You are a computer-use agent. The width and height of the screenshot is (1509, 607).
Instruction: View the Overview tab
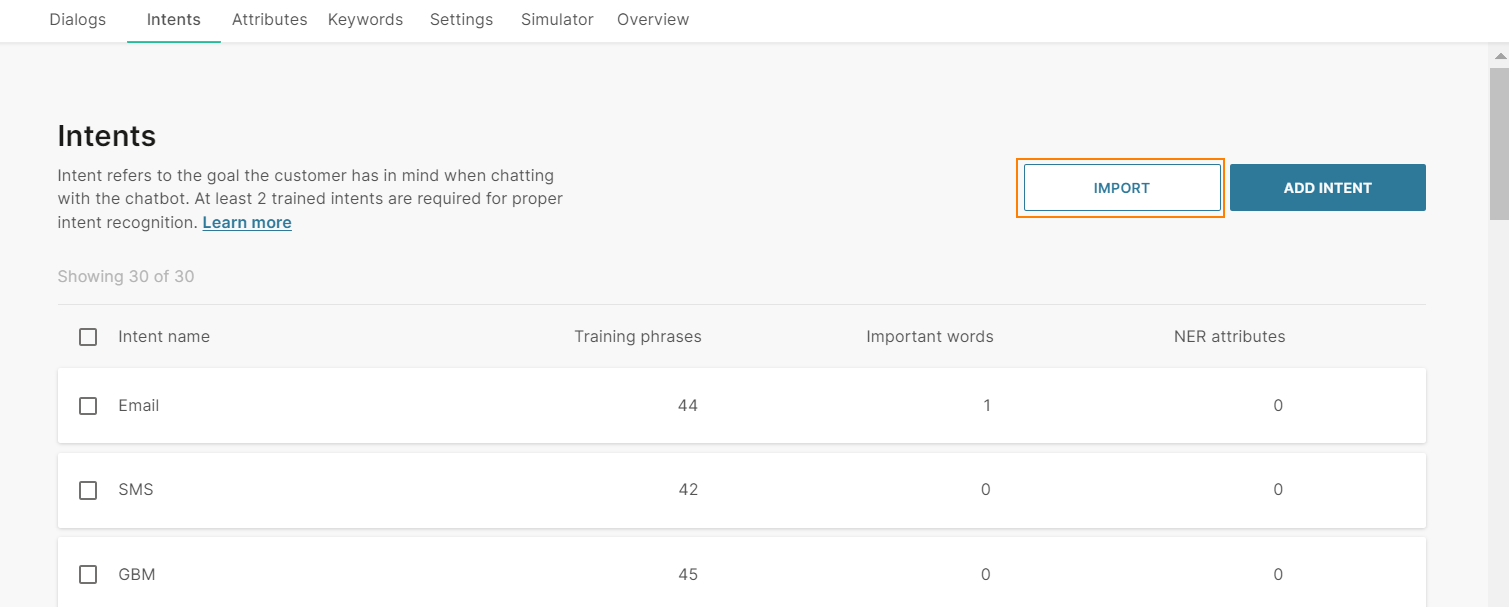pos(653,20)
